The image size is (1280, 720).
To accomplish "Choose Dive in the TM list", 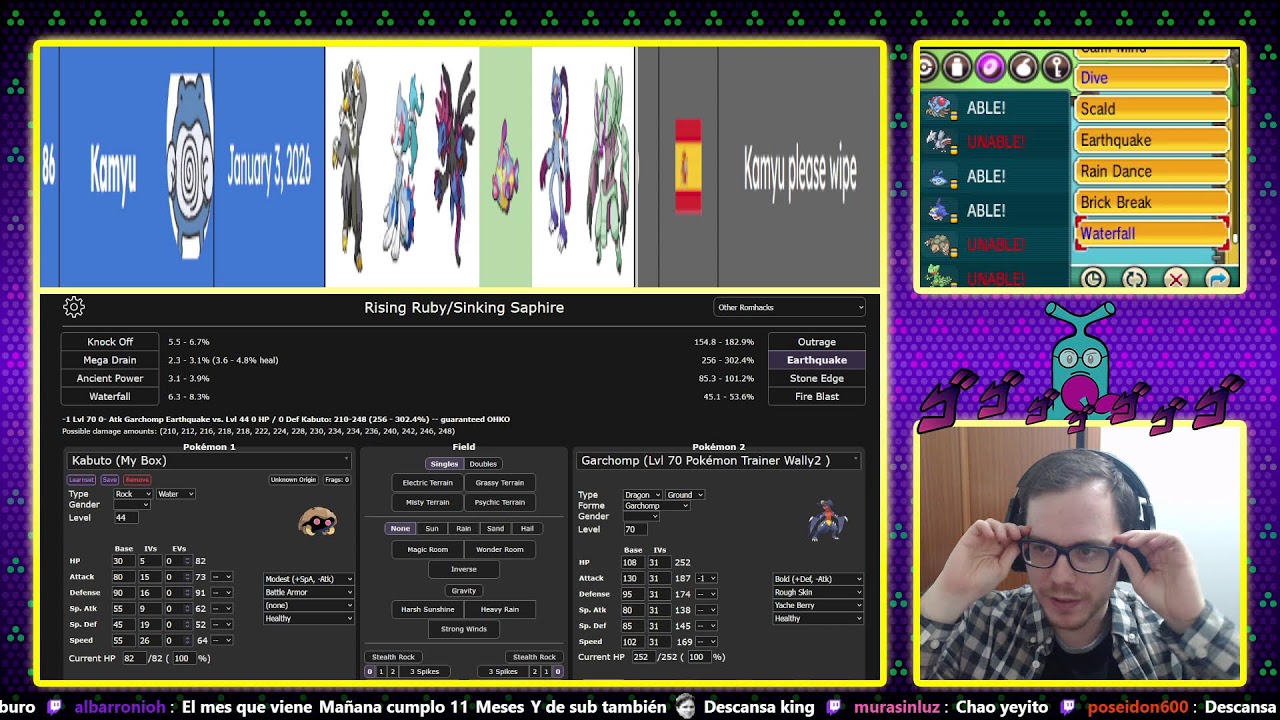I will click(x=1152, y=78).
